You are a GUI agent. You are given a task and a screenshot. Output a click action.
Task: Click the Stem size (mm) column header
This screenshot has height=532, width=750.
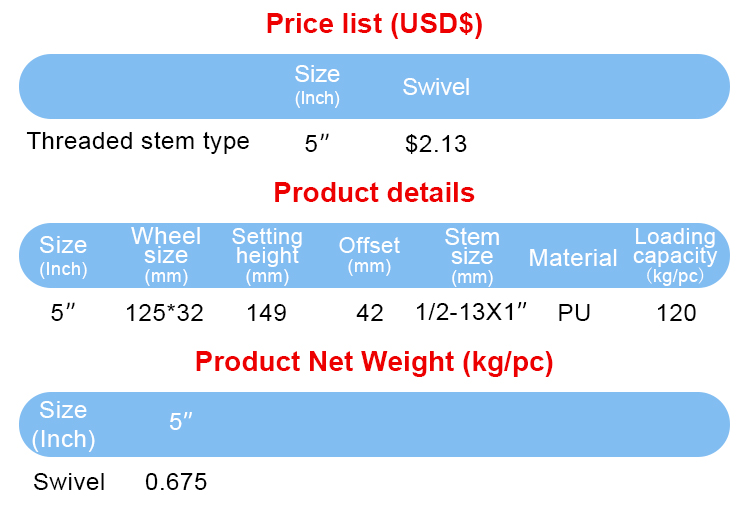(472, 255)
